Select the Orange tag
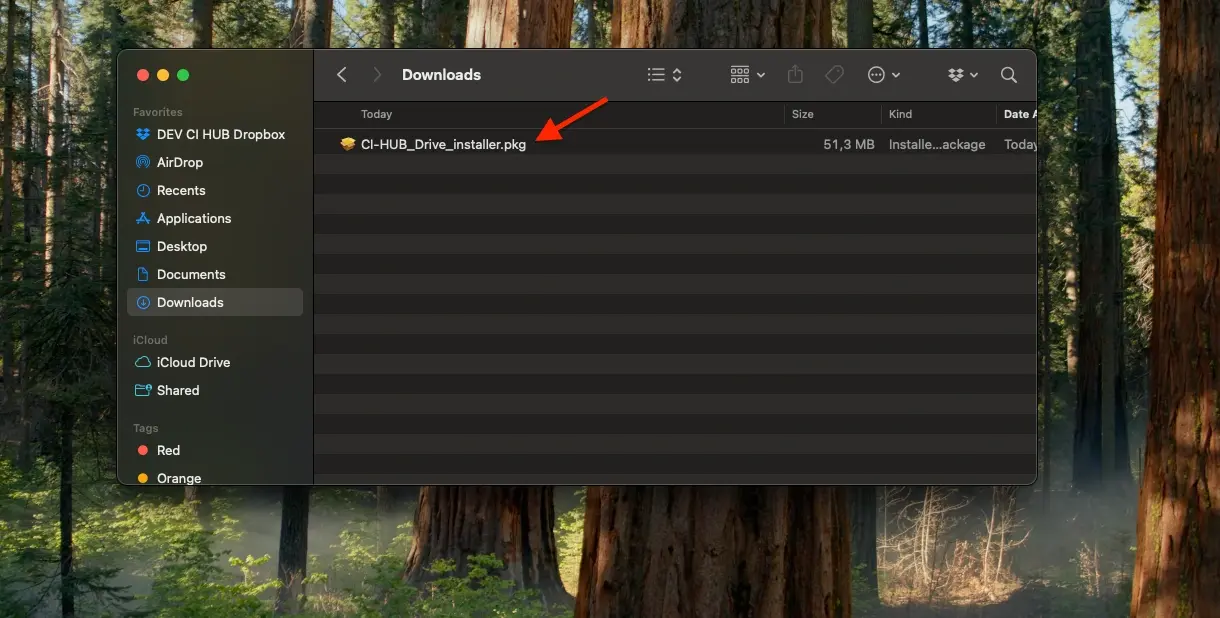Image resolution: width=1220 pixels, height=618 pixels. [x=215, y=478]
